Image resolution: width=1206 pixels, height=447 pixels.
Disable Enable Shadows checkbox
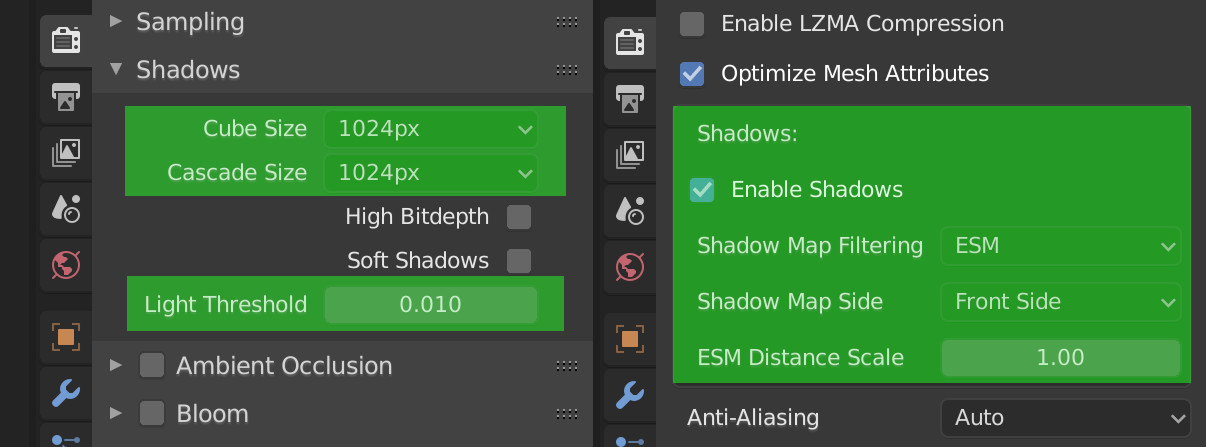(702, 190)
